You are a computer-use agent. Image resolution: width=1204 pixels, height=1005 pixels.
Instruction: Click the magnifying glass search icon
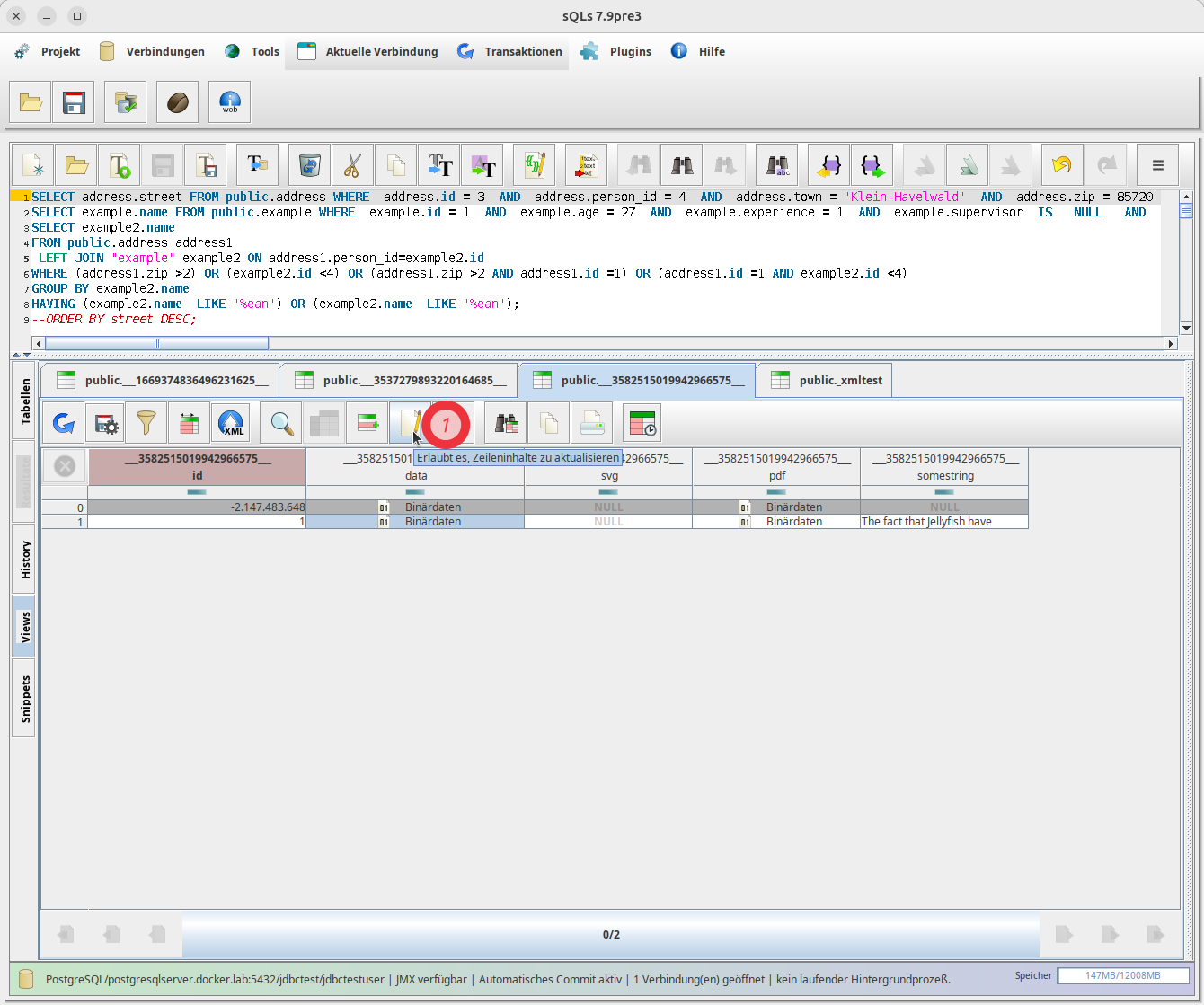pos(282,423)
